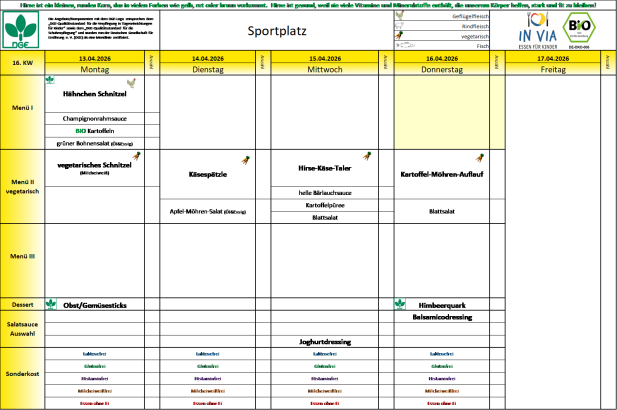Click the pale yellow Donnerstag Menü I cell

point(442,110)
